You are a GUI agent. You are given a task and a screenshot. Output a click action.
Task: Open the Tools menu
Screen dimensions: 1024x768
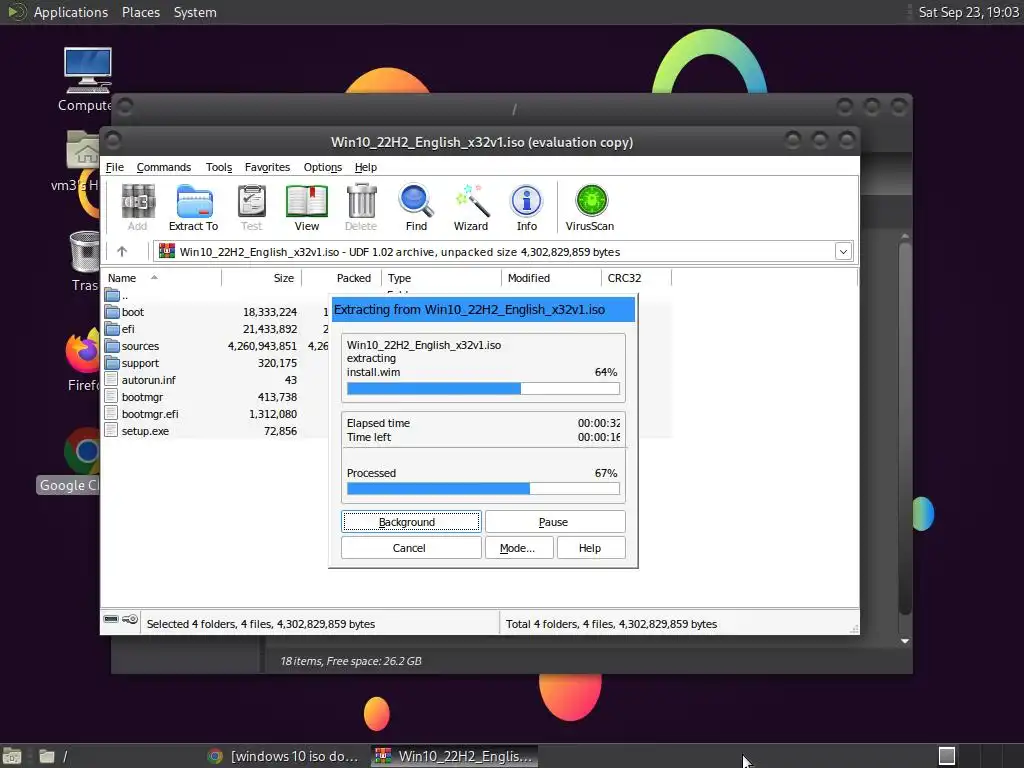point(219,167)
